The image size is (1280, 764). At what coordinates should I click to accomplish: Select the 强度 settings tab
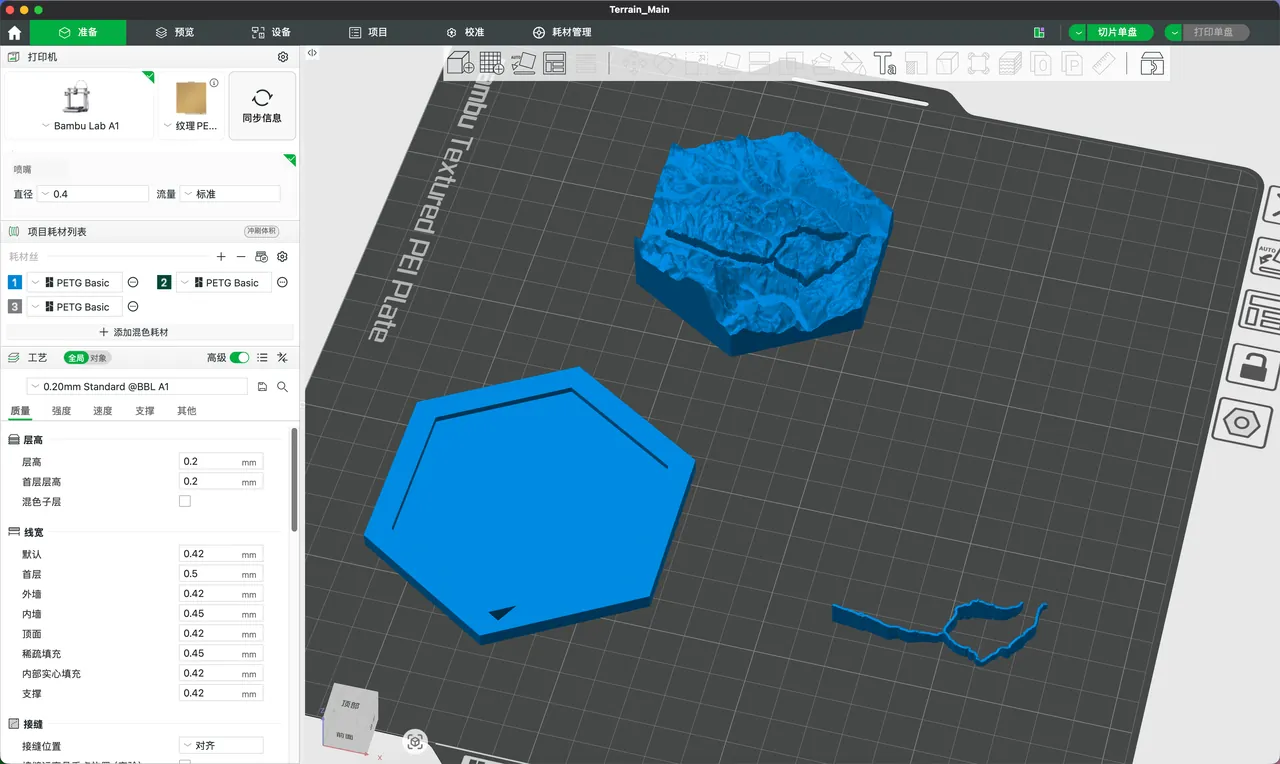coord(62,411)
